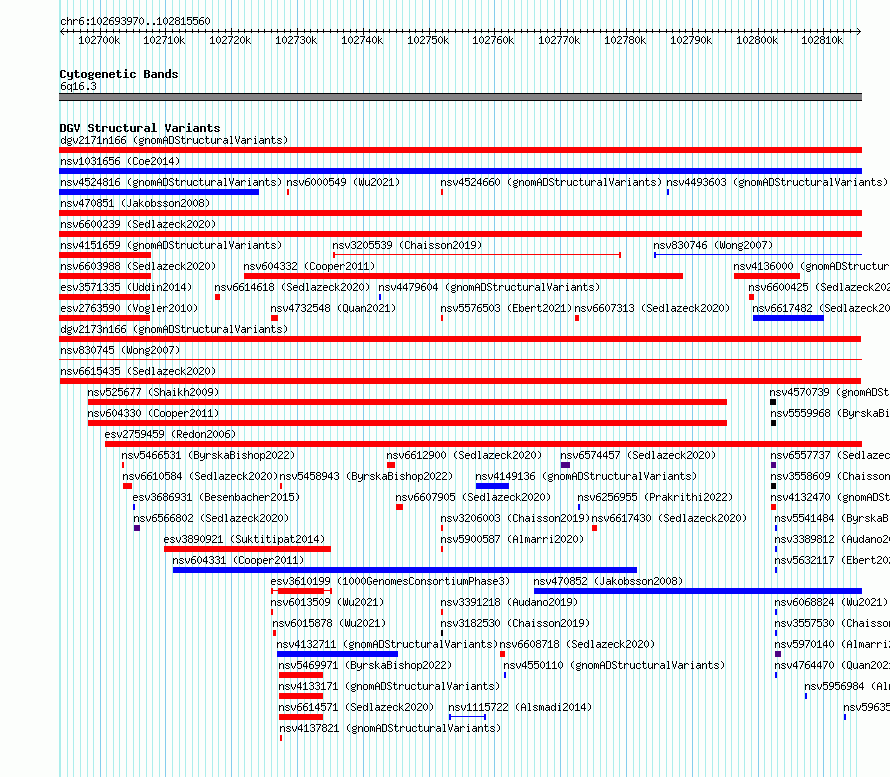Click nsv6615435 (Sedlazeck2020) label
890x777 pixels.
(x=138, y=371)
